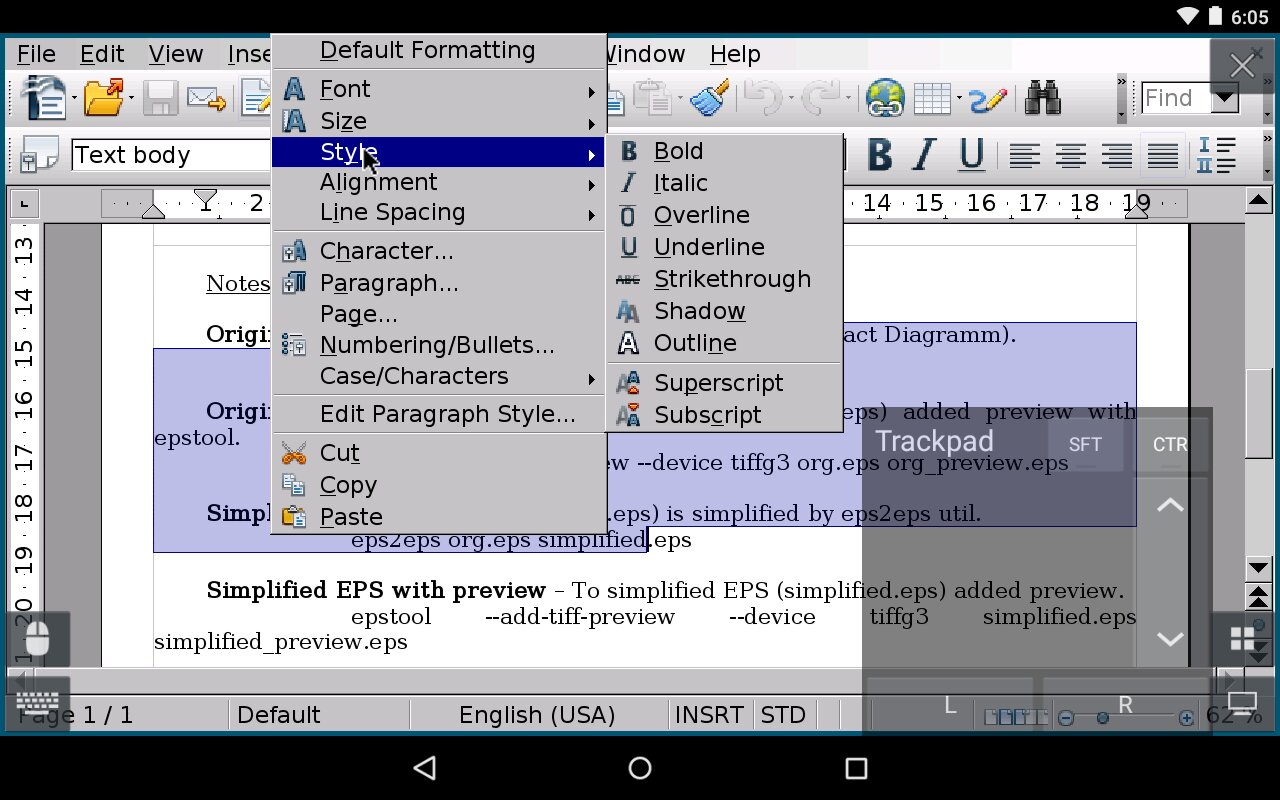Image resolution: width=1280 pixels, height=800 pixels.
Task: Click the Hyperlink globe icon
Action: (885, 98)
